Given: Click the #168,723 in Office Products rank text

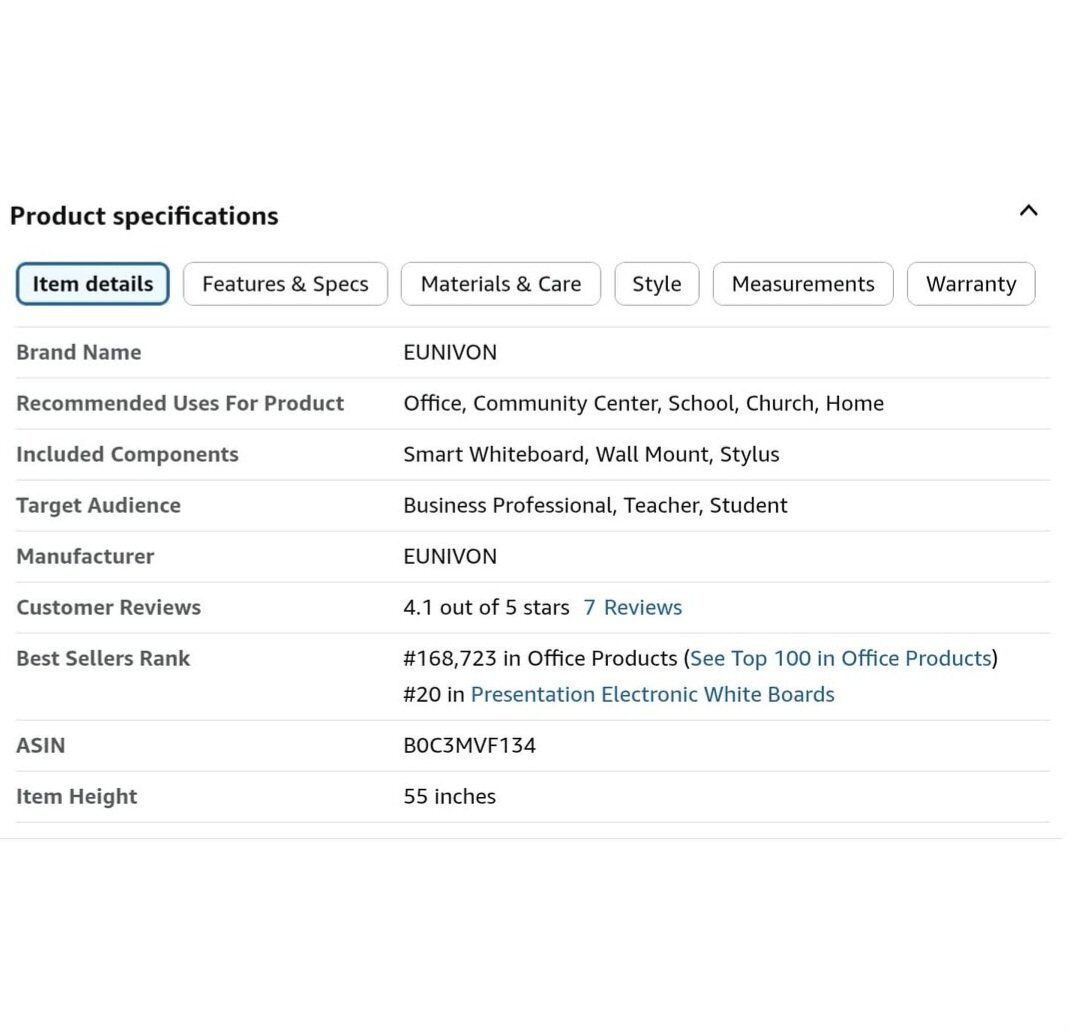Looking at the screenshot, I should click(x=540, y=659).
